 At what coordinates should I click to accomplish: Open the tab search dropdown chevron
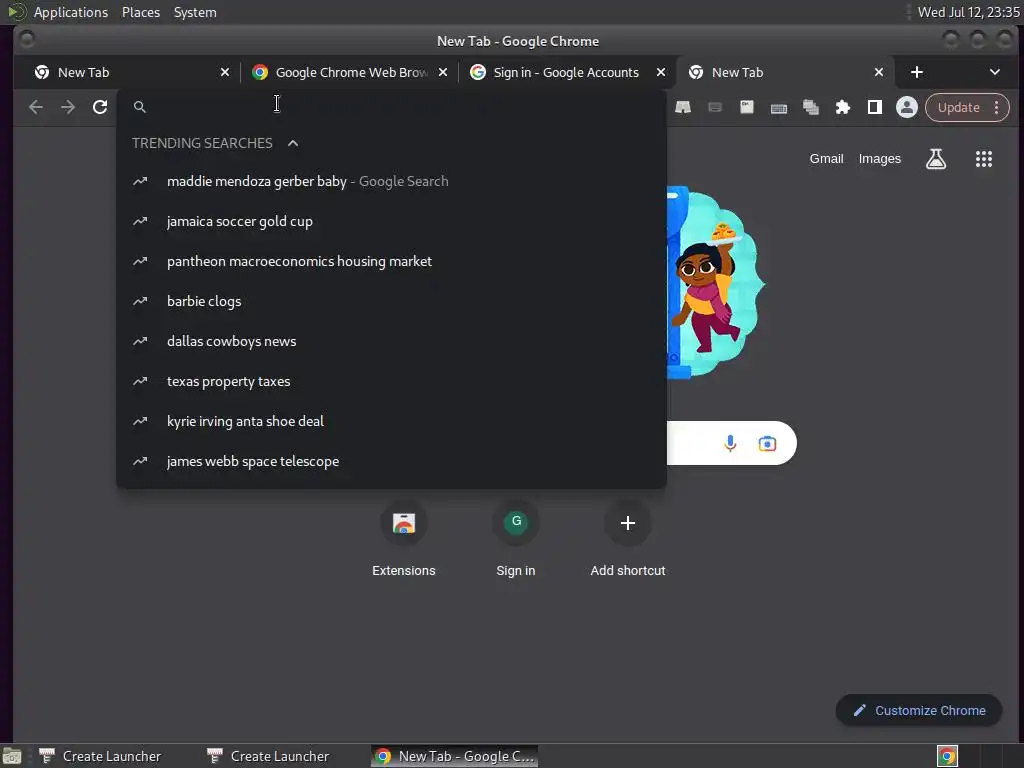tap(995, 72)
